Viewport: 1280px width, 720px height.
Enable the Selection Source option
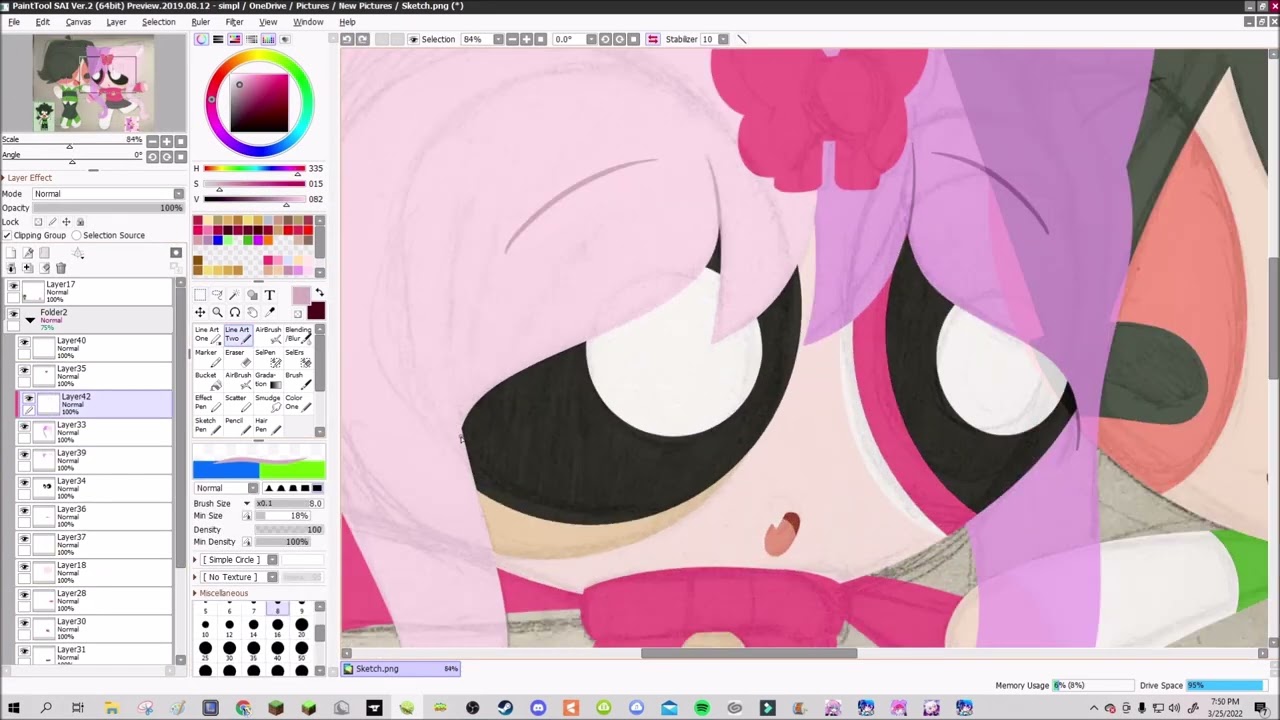(76, 235)
